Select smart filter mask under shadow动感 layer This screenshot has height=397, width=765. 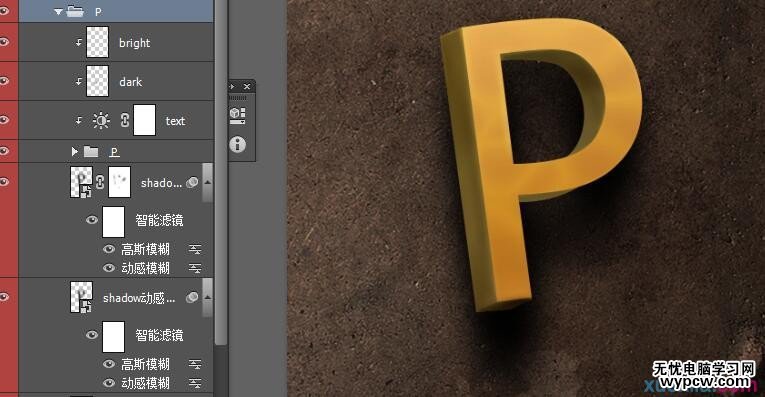pyautogui.click(x=113, y=337)
